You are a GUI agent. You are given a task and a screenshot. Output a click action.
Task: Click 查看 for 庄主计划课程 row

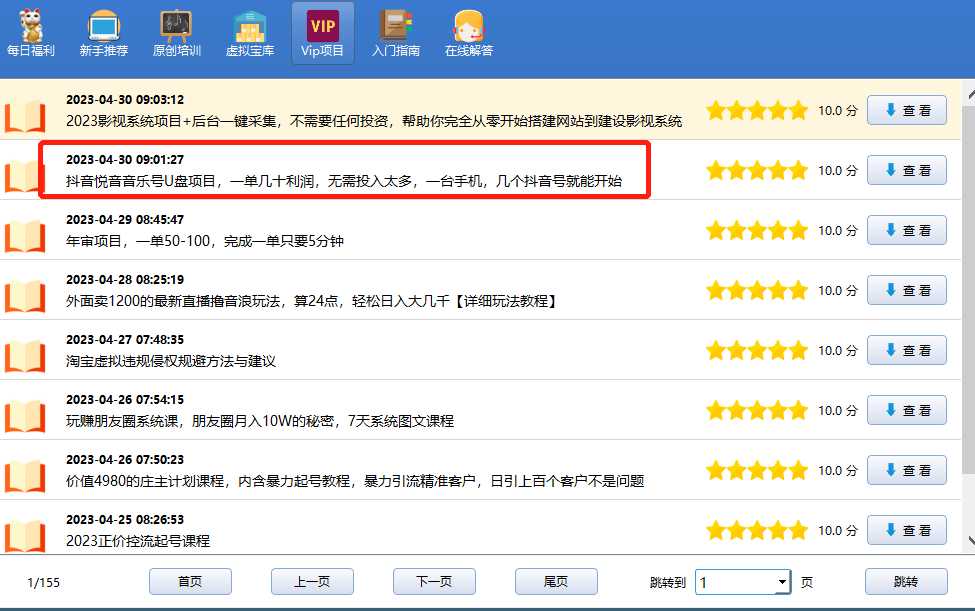(x=907, y=470)
